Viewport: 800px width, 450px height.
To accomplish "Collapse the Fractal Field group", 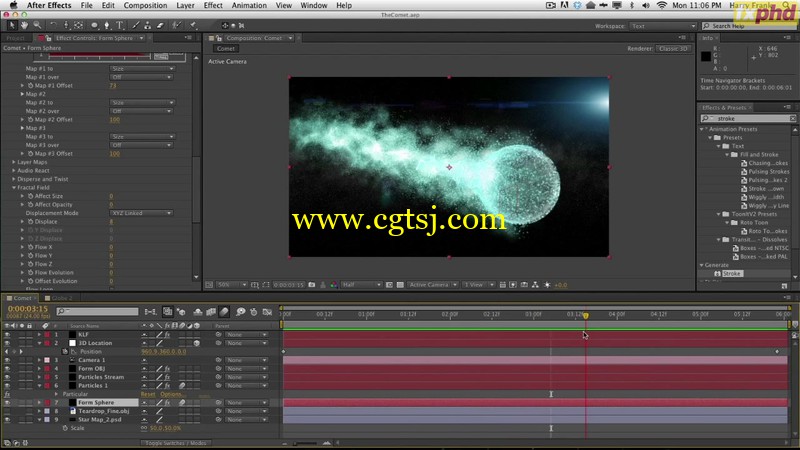I will (x=14, y=188).
